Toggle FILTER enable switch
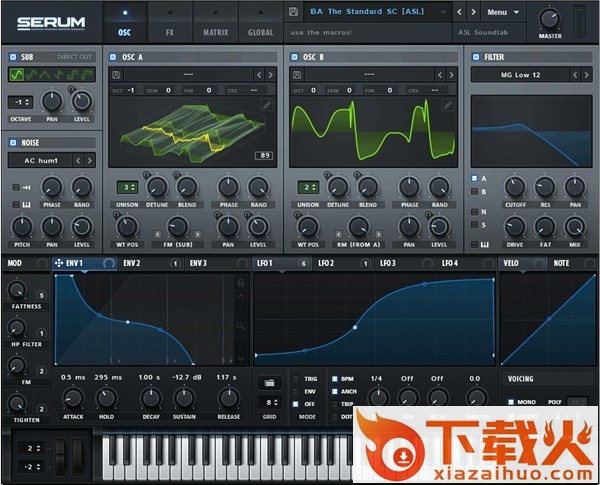The height and width of the screenshot is (485, 600). [476, 57]
